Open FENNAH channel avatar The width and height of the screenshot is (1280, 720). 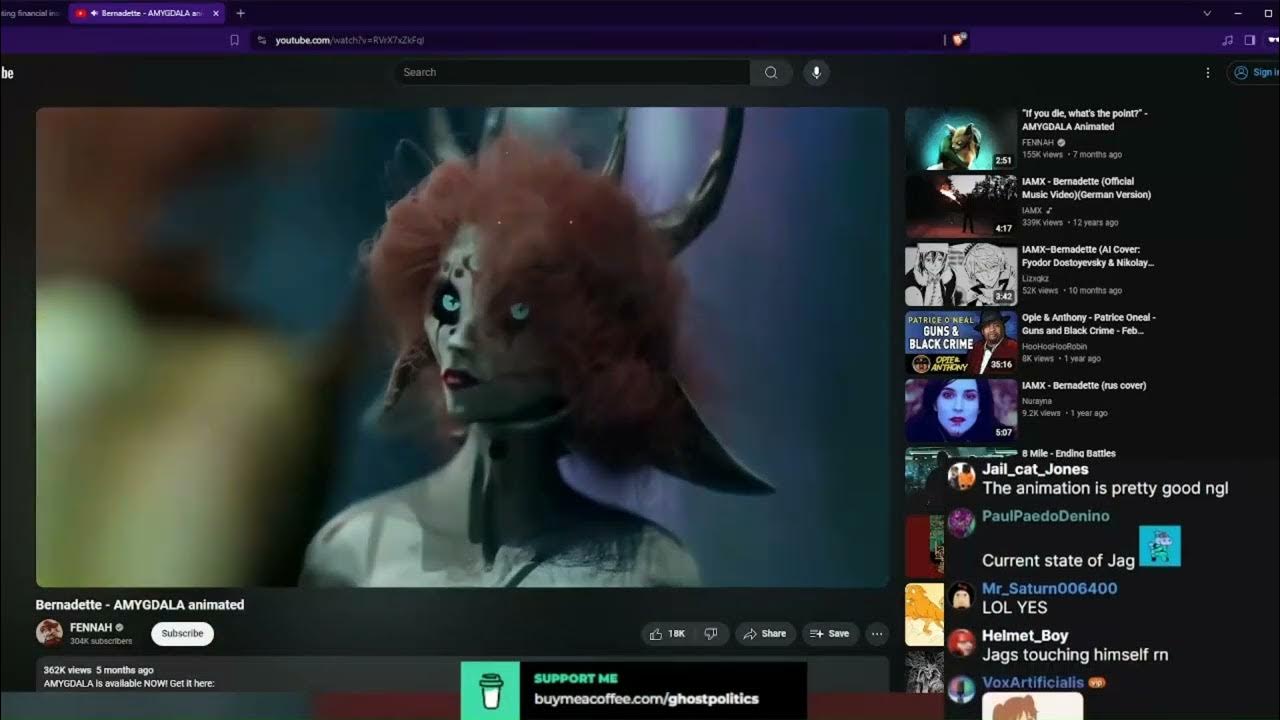[x=49, y=632]
